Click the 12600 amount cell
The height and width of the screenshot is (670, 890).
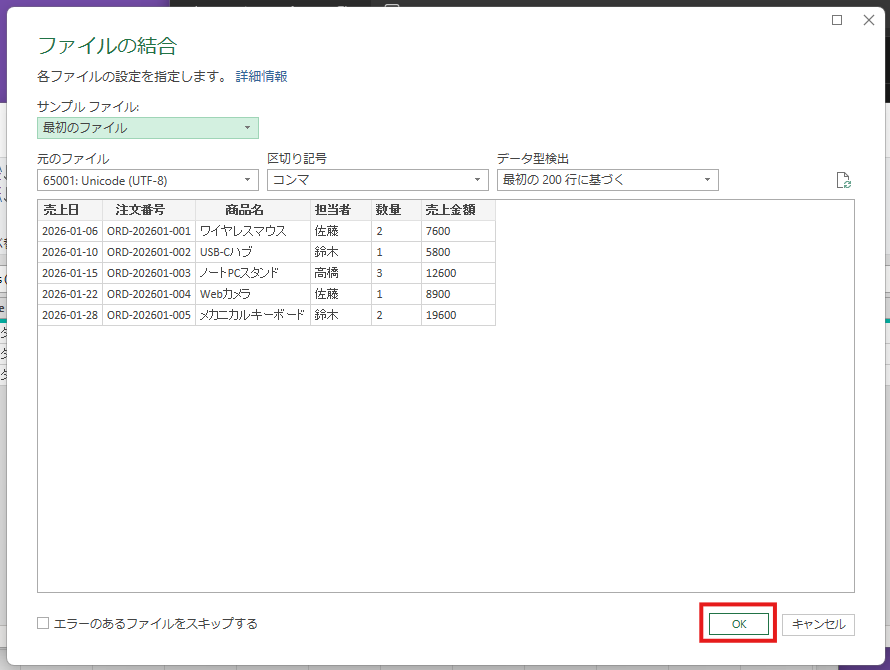458,273
